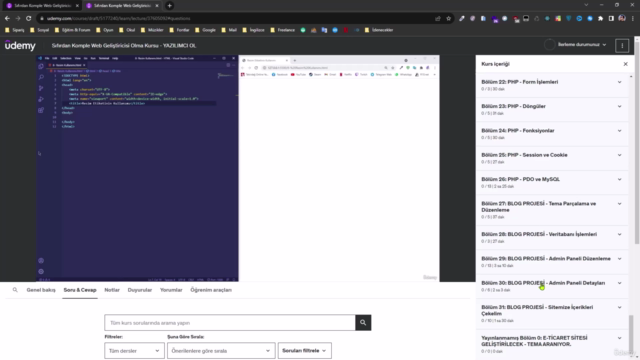Screen dimensions: 640x360
Task: Switch to the first browser tab
Action: coord(41,6)
